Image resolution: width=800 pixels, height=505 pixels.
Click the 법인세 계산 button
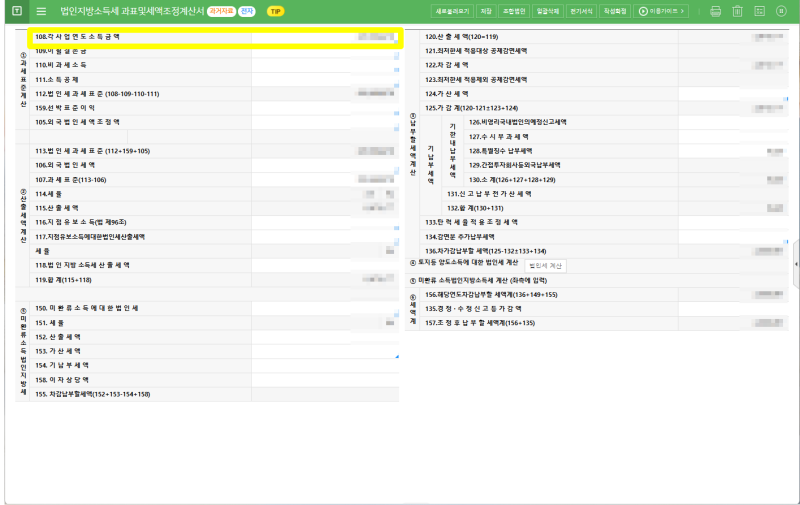545,266
